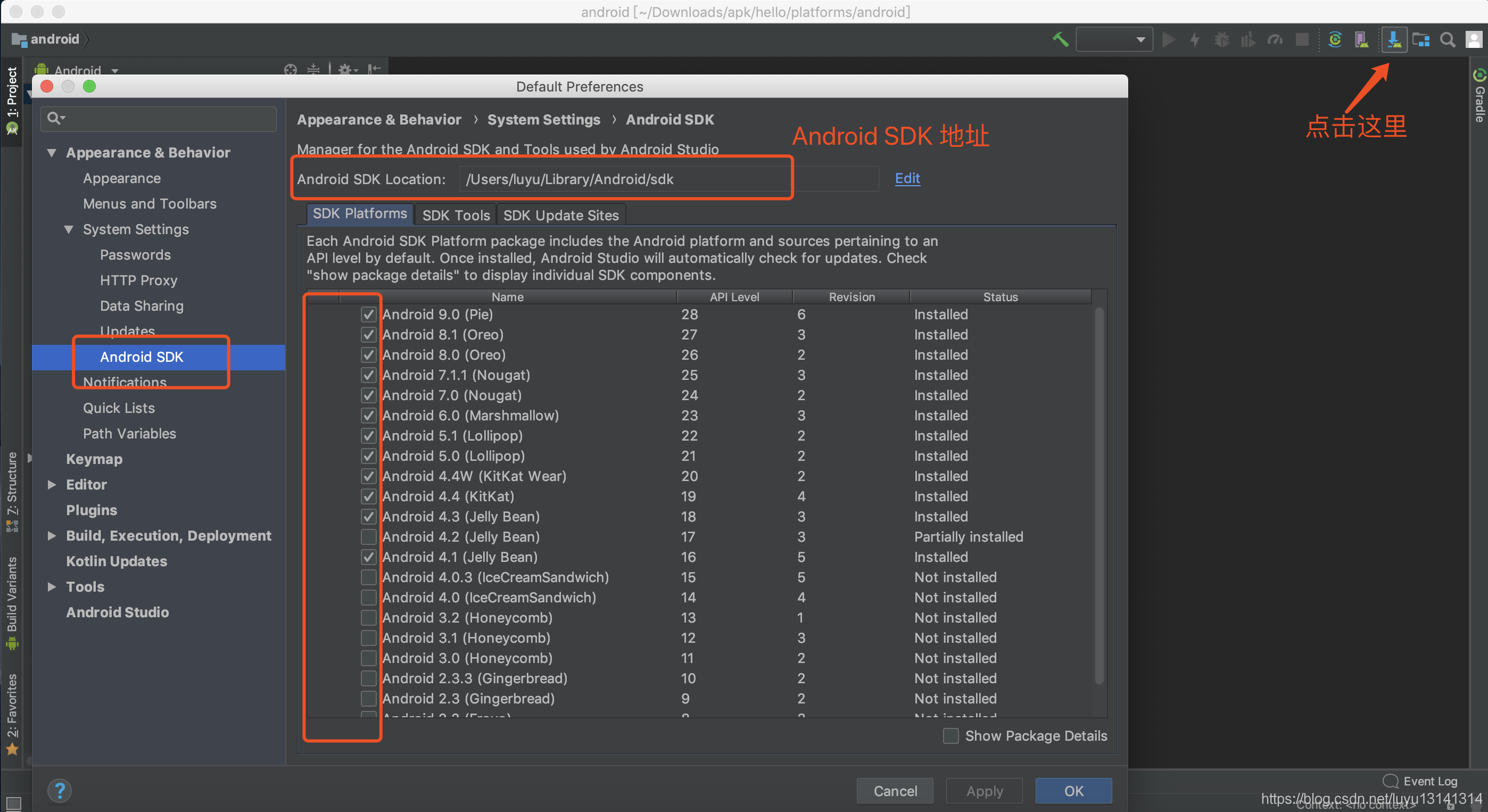Click the Stop square icon
The height and width of the screenshot is (812, 1488).
1302,39
